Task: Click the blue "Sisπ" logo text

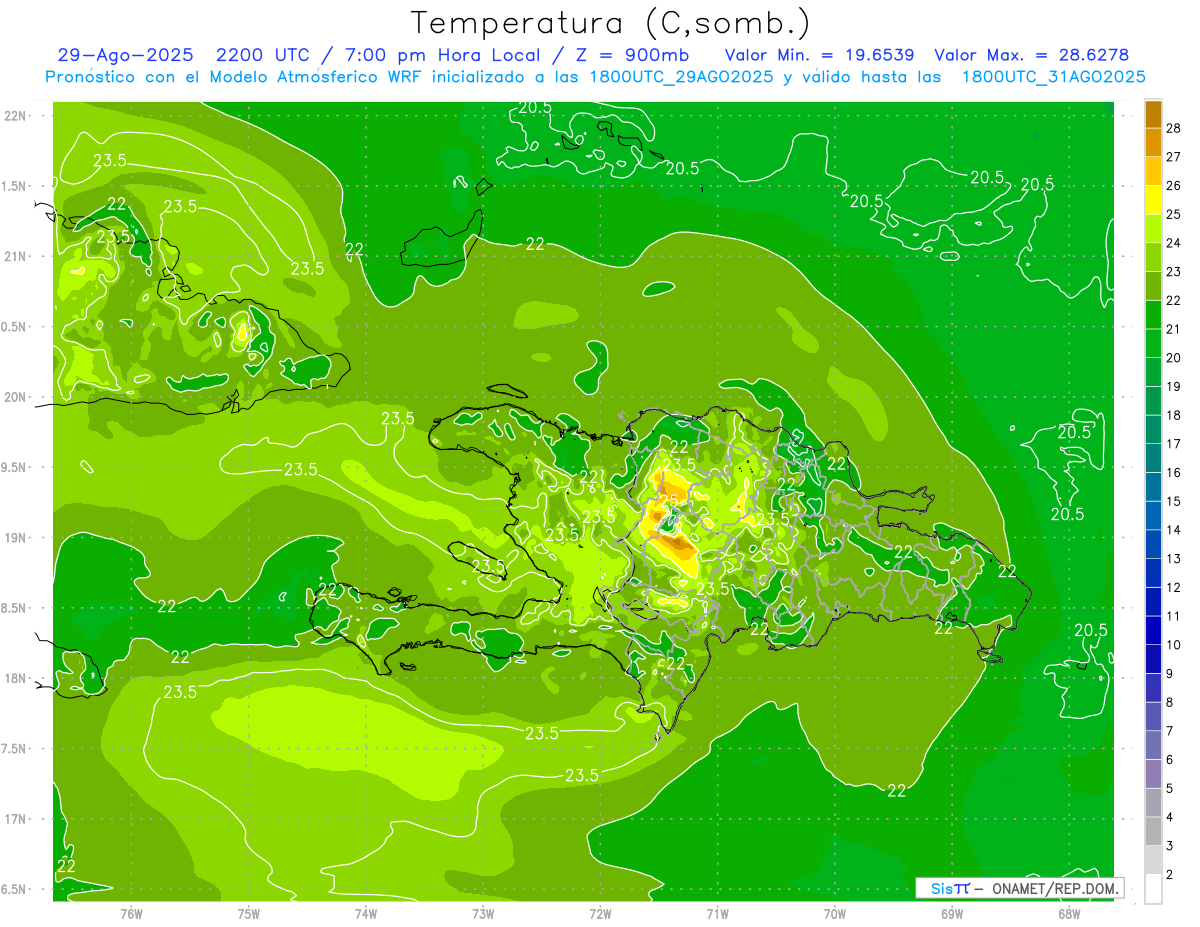Action: [x=950, y=888]
